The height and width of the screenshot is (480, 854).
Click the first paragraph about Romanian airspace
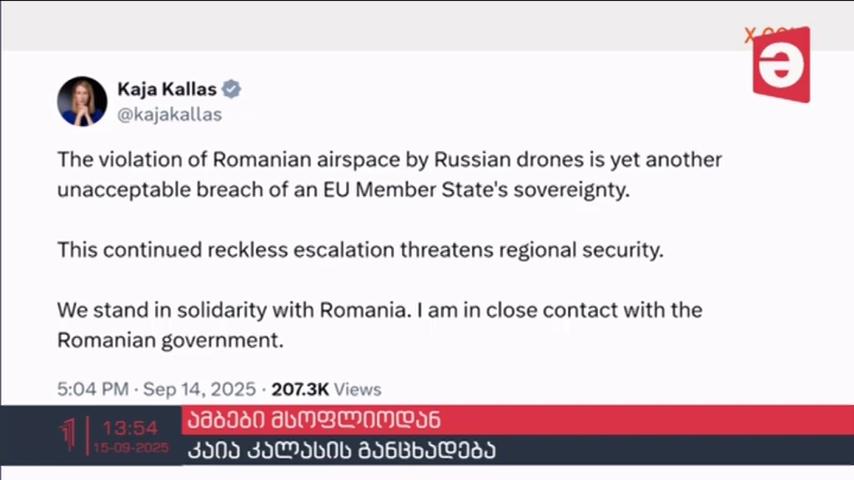389,174
